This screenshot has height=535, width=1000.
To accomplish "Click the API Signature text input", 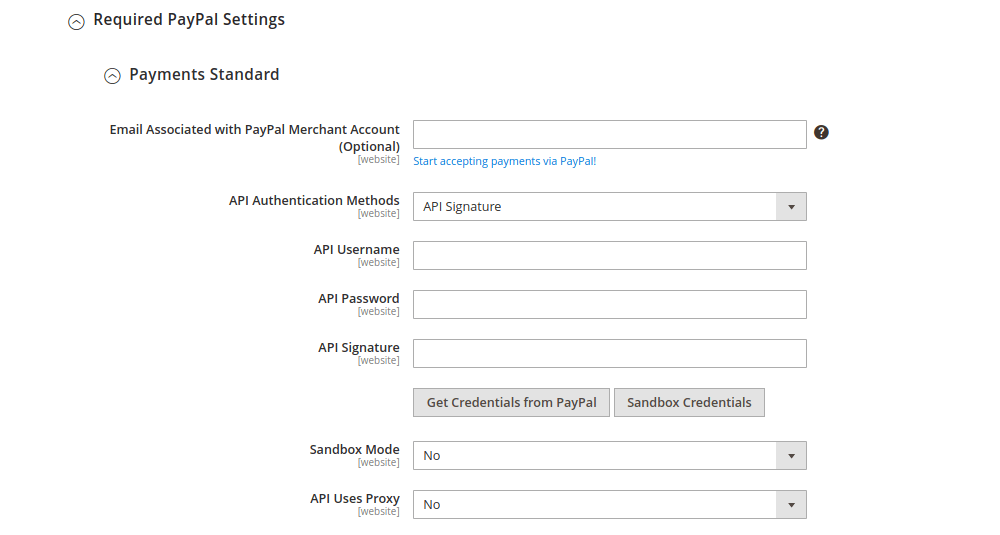I will [609, 354].
